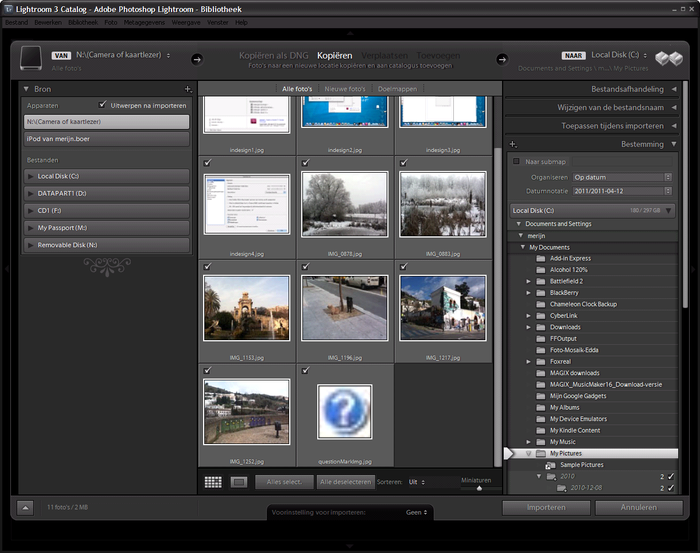Select the IMG_1153.jpg thumbnail
Image resolution: width=700 pixels, height=553 pixels.
tap(246, 308)
